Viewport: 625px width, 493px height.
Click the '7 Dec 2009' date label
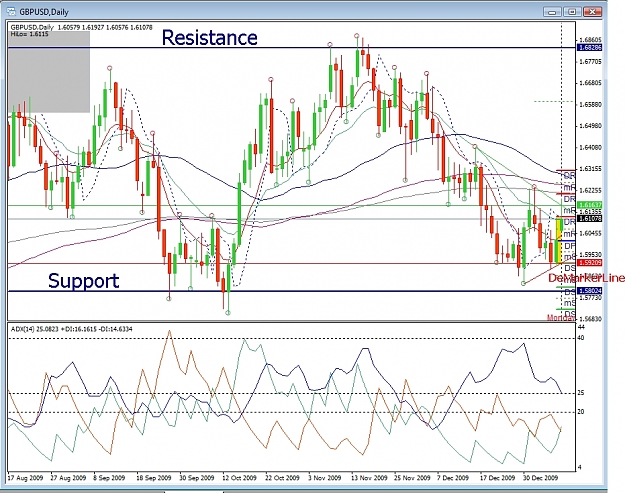click(453, 477)
